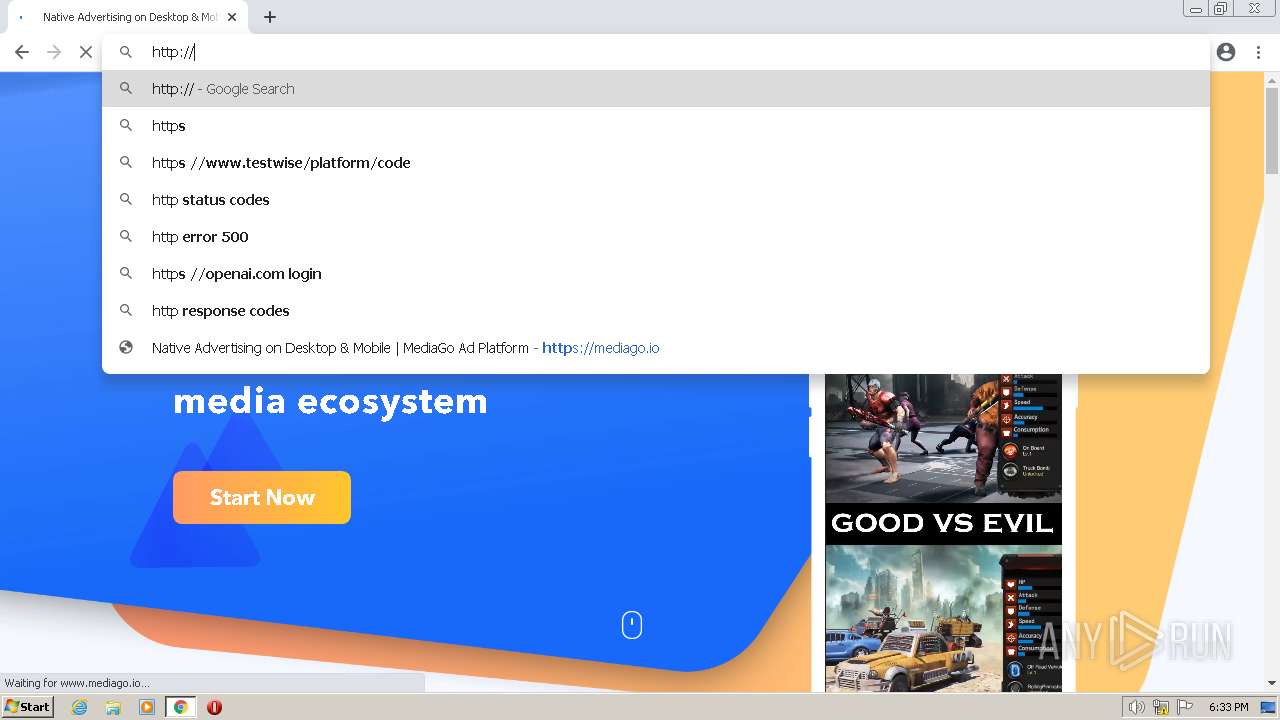Click the 'media ecosystem' headline text
This screenshot has height=720, width=1280.
tap(330, 401)
